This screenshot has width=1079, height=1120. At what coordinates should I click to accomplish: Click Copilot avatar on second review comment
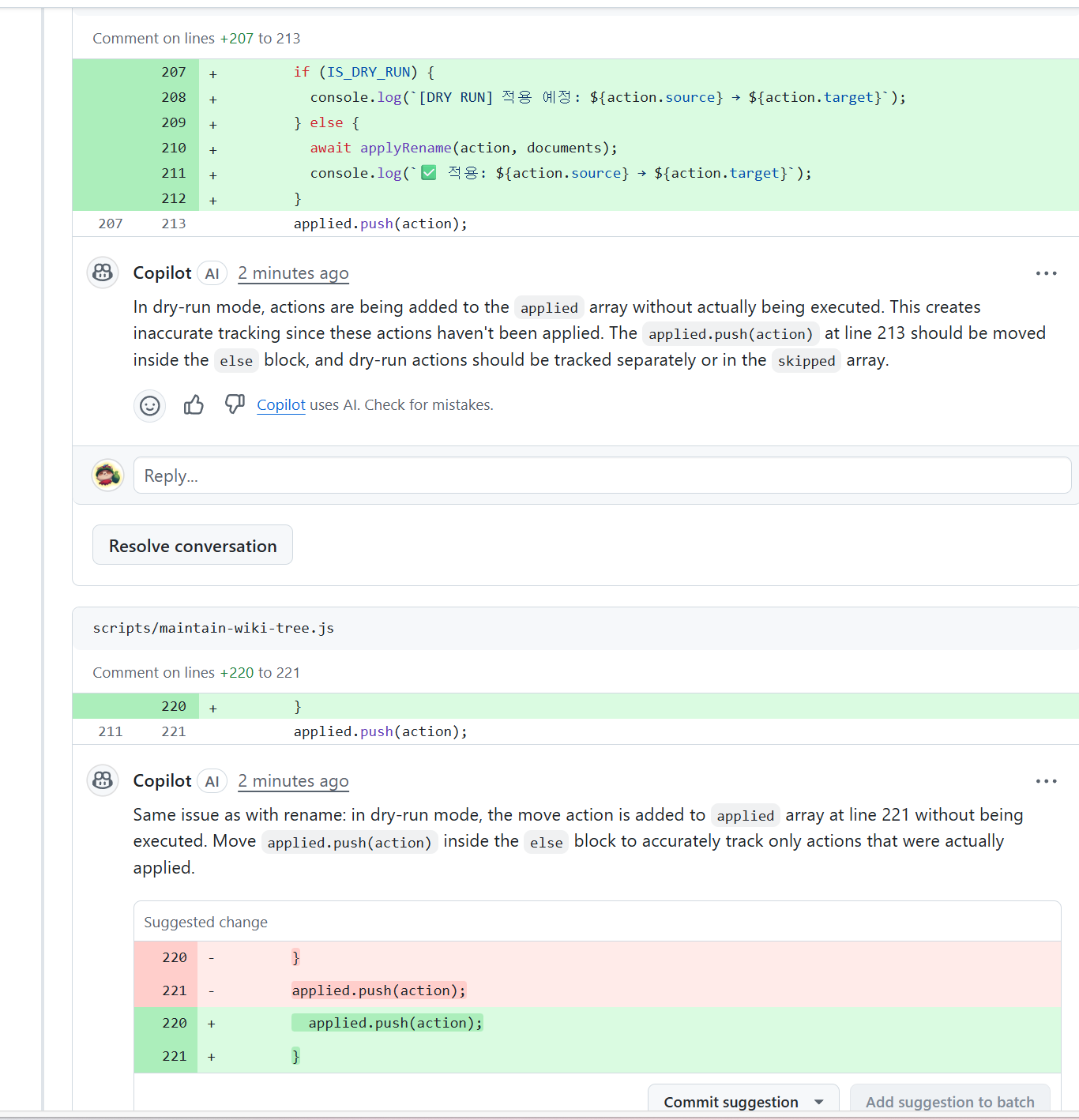click(x=103, y=780)
